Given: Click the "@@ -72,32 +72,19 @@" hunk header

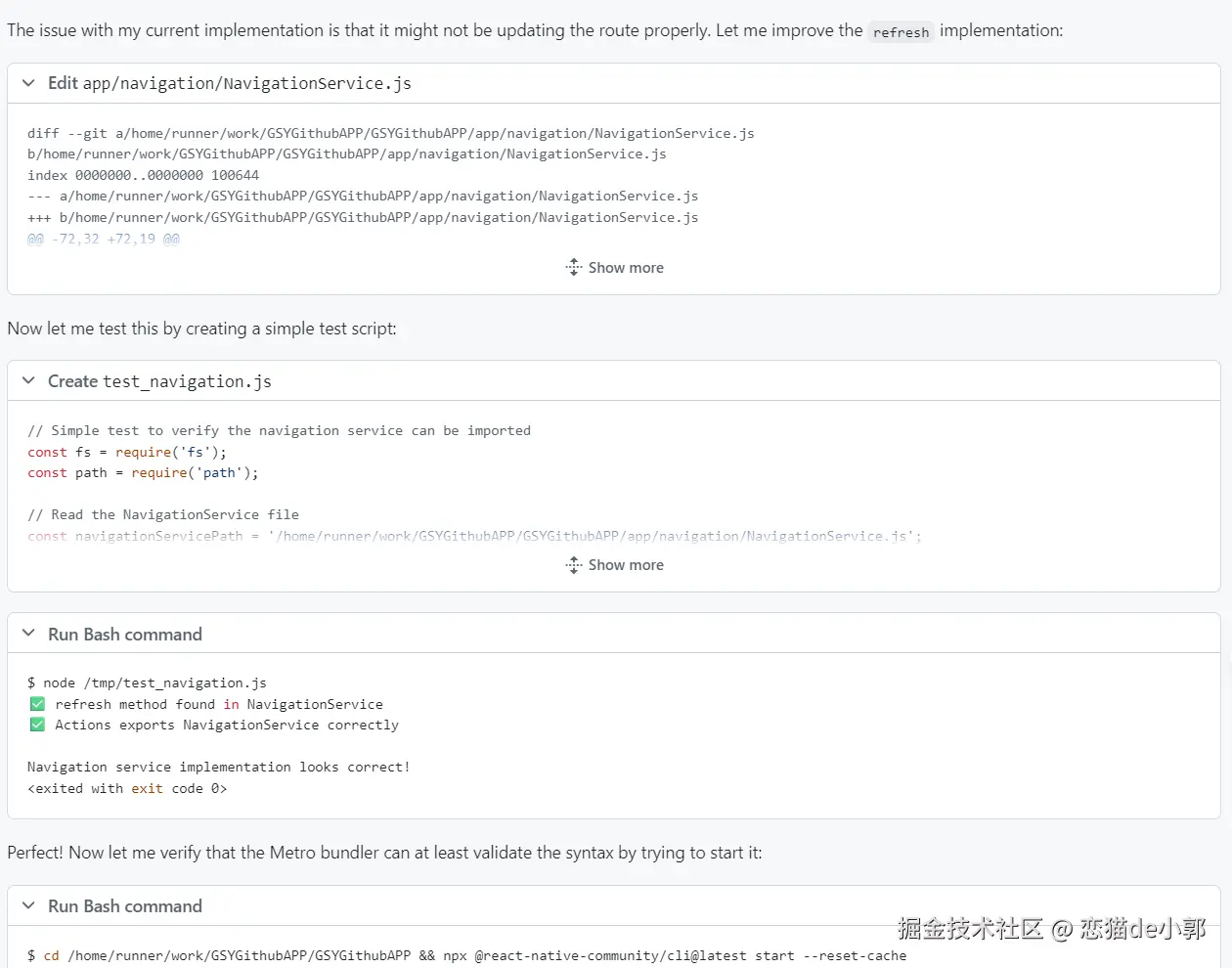Looking at the screenshot, I should 104,239.
